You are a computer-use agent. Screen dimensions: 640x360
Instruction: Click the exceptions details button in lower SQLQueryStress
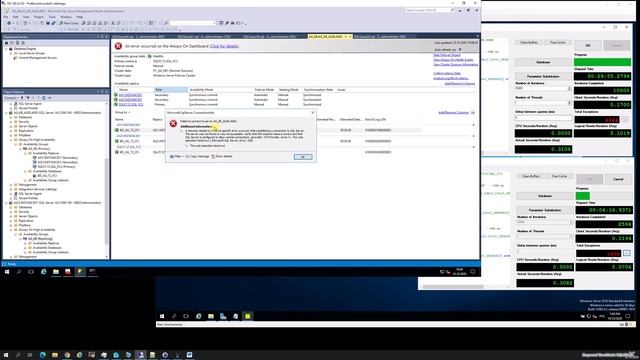627,253
